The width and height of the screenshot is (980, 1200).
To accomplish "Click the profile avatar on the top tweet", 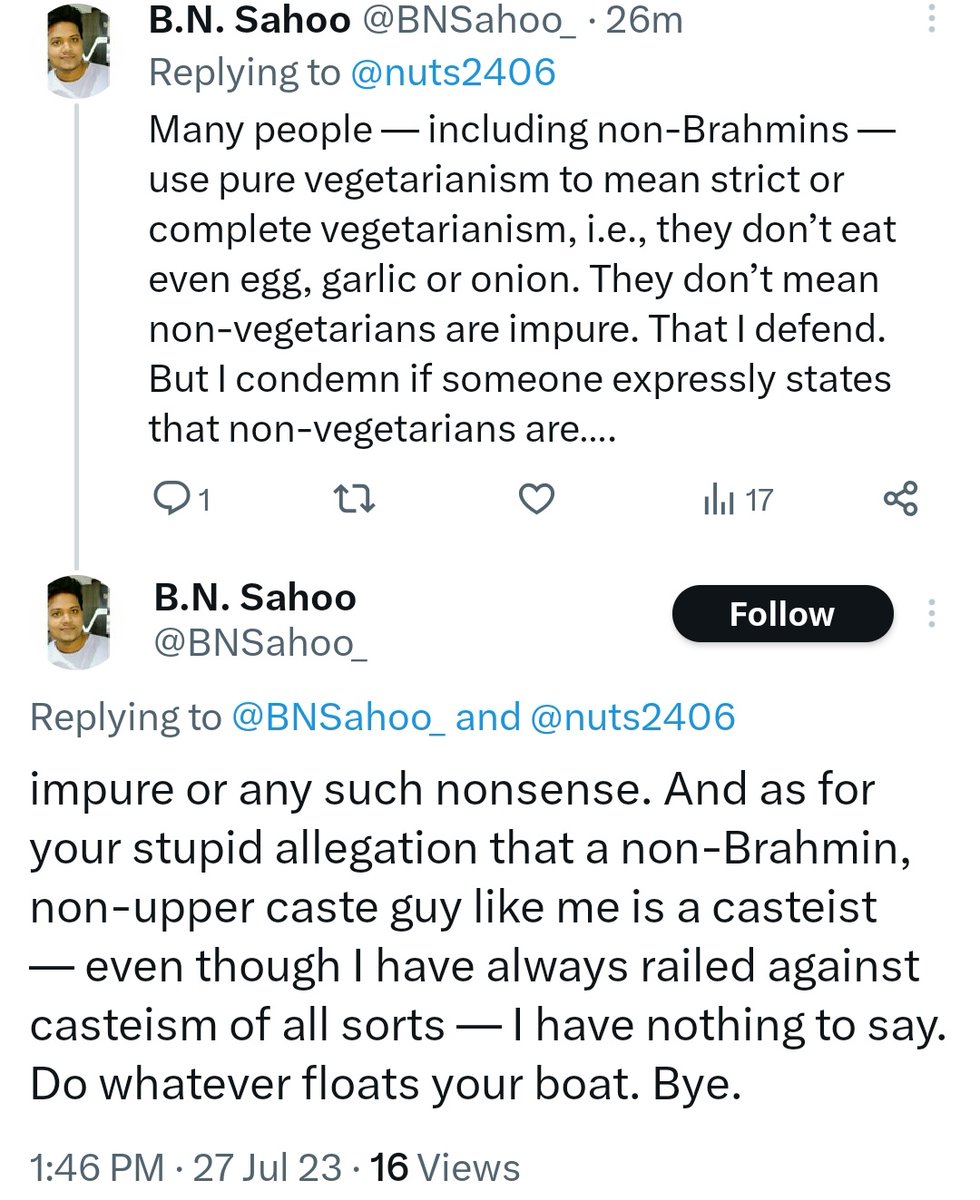I will click(79, 52).
